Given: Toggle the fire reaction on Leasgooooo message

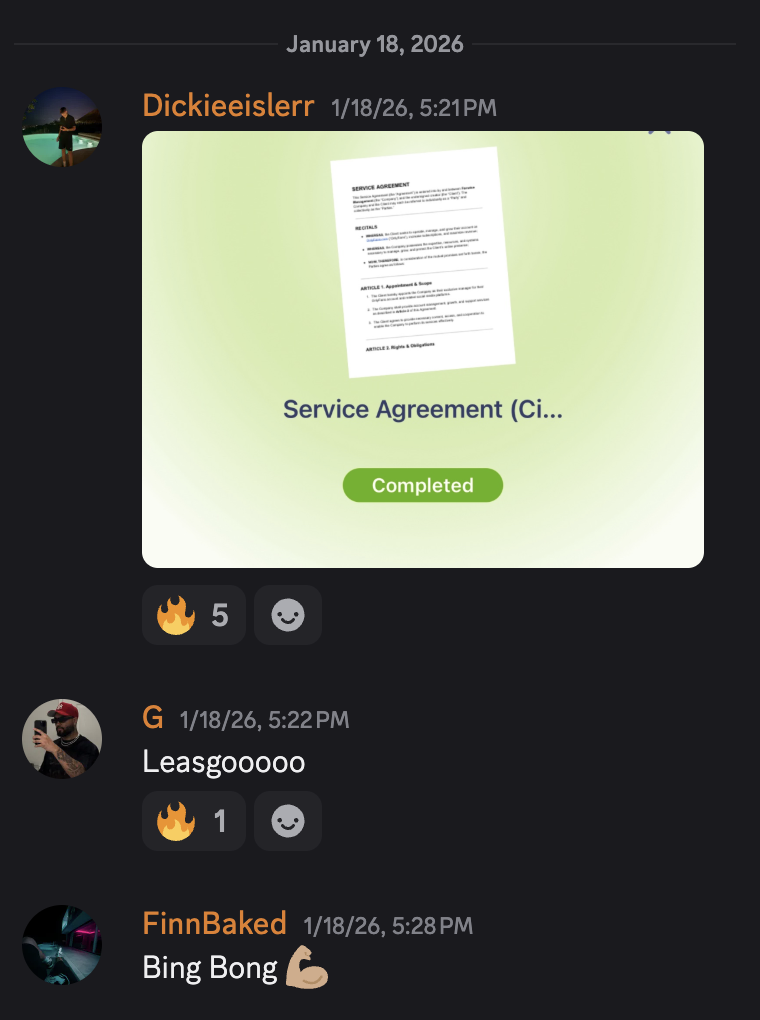Looking at the screenshot, I should [x=193, y=821].
